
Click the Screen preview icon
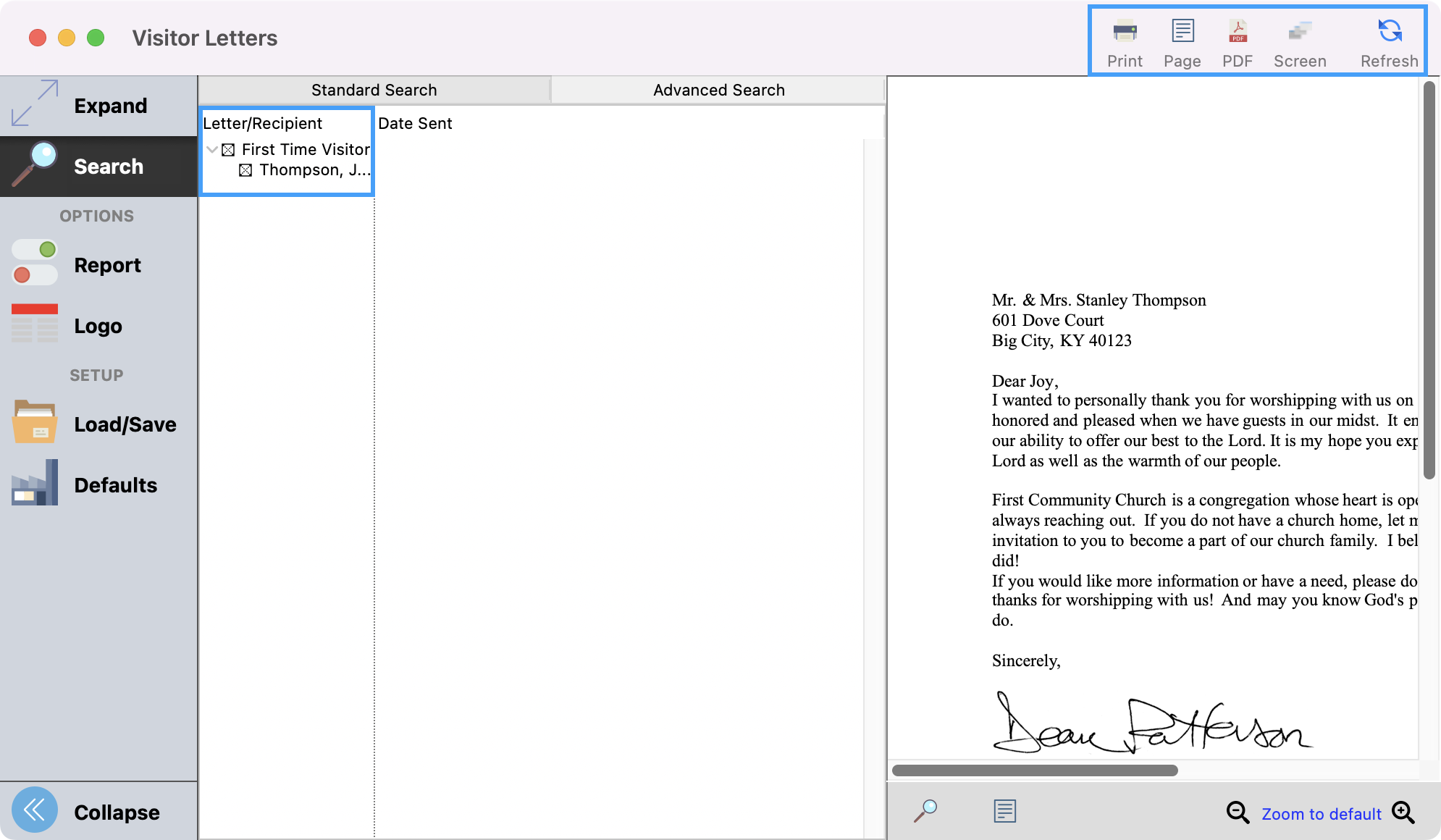click(1300, 33)
